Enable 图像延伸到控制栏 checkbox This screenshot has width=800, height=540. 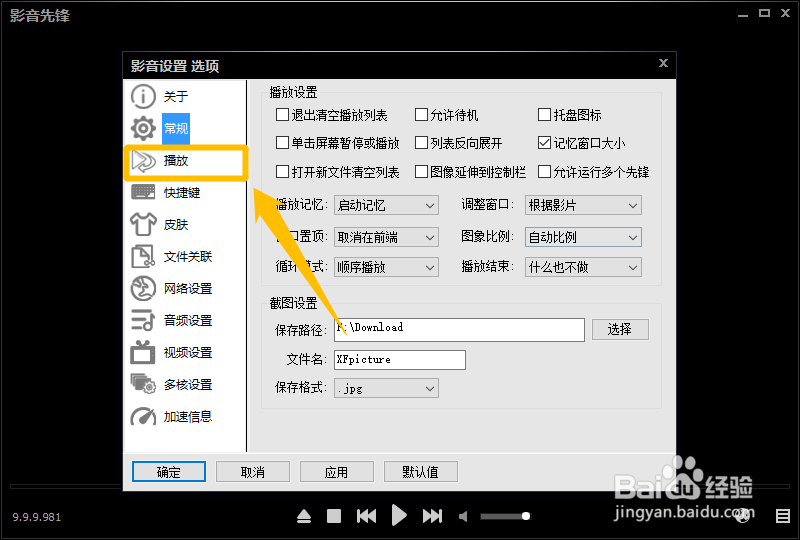point(421,172)
